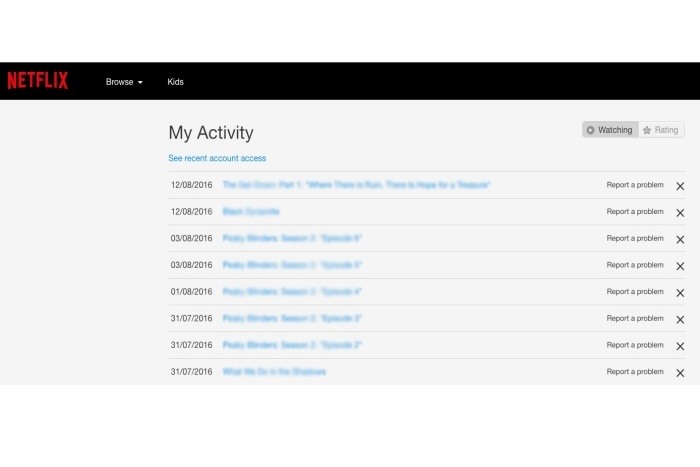Report a problem for the 01/08/2016 title
Viewport: 700px width, 467px height.
click(635, 292)
